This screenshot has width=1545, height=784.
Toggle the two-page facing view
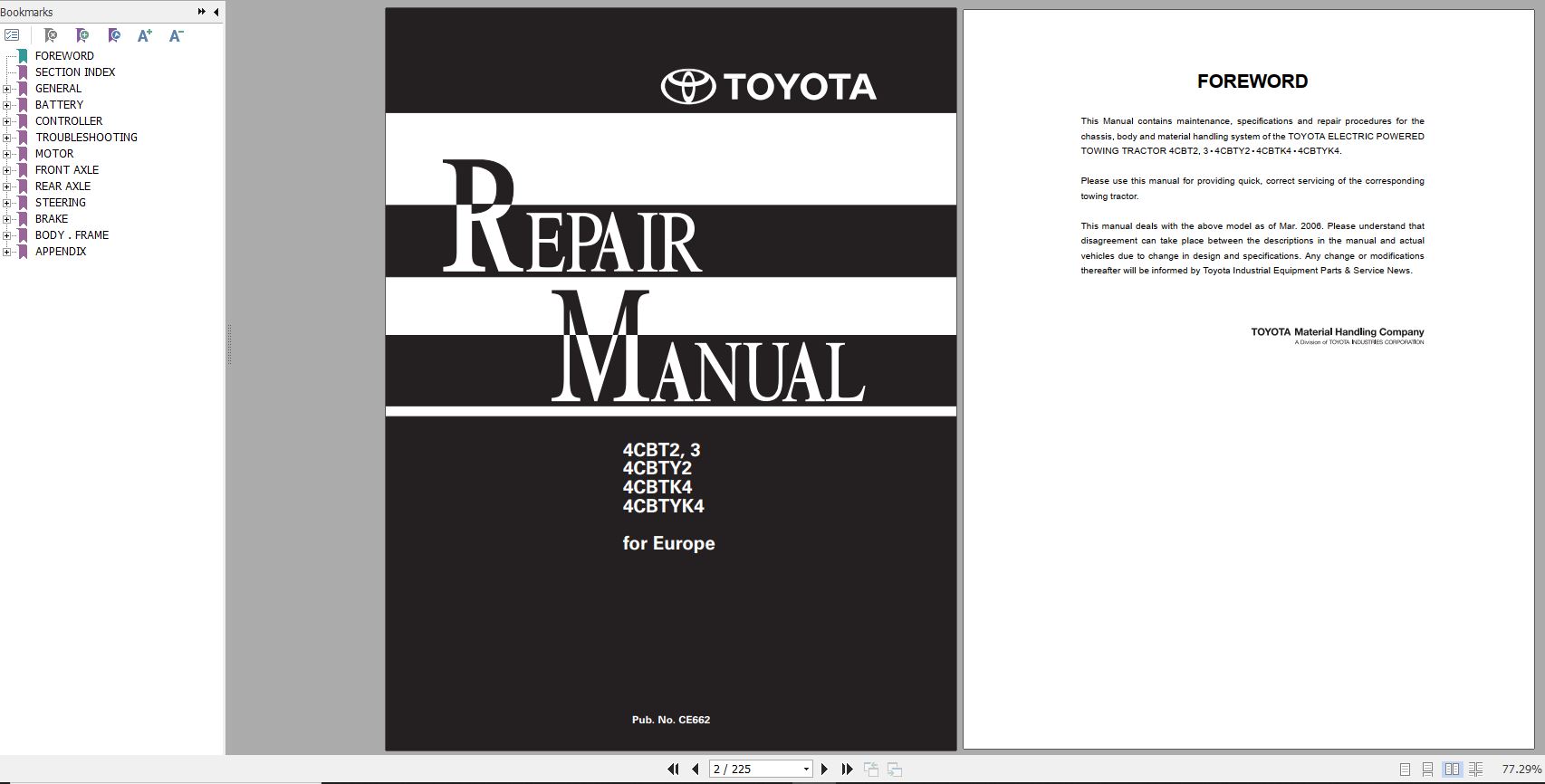click(1452, 770)
